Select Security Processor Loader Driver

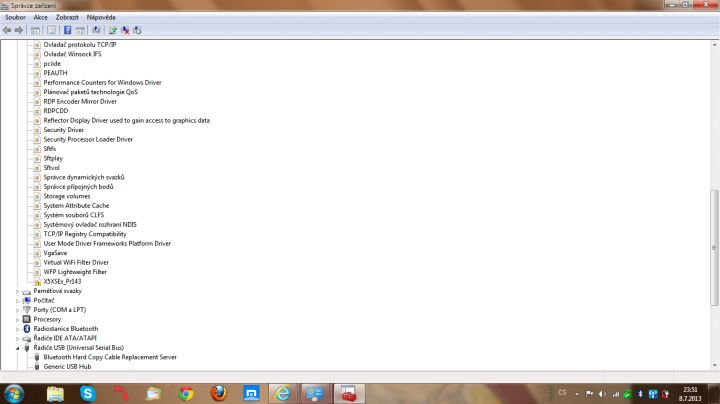88,139
